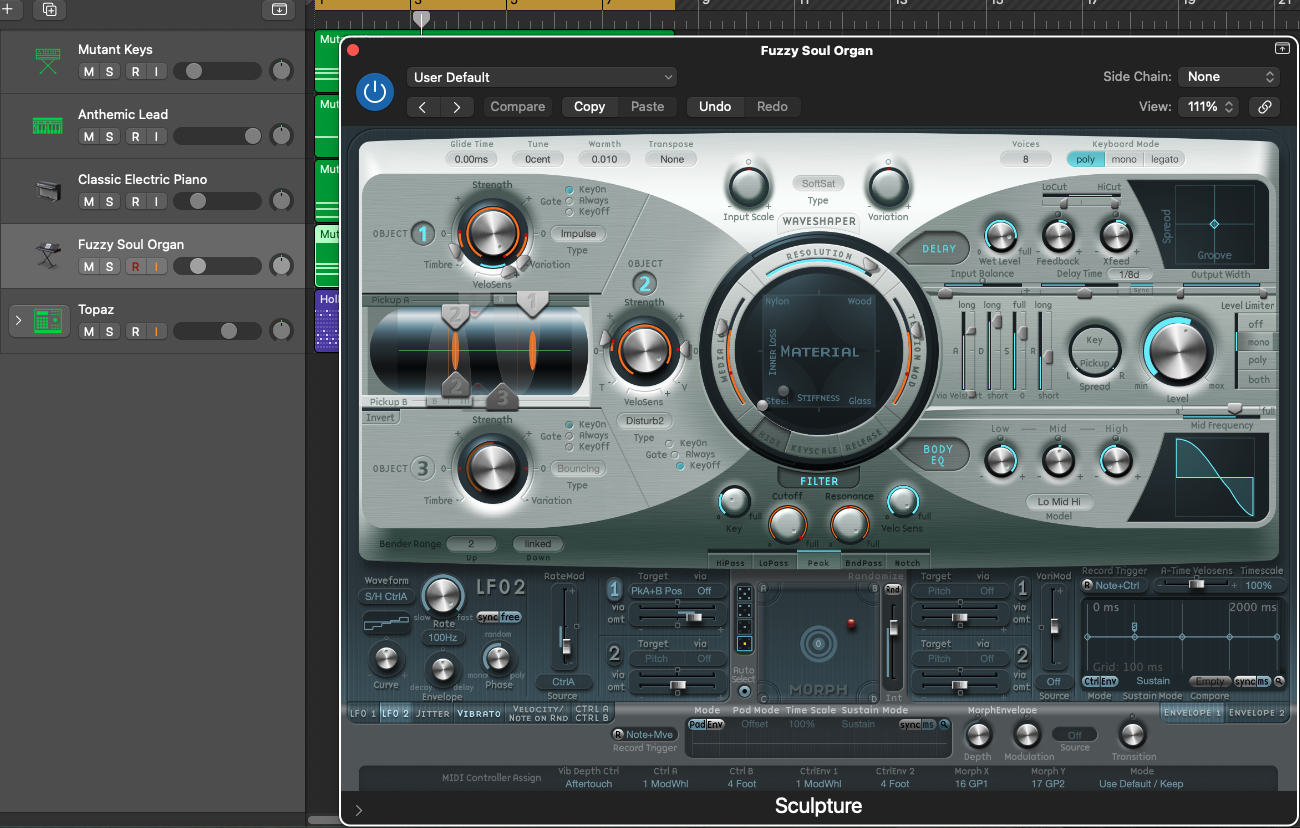Click the Waveshaper Input Scale knob
Image resolution: width=1300 pixels, height=828 pixels.
point(749,187)
